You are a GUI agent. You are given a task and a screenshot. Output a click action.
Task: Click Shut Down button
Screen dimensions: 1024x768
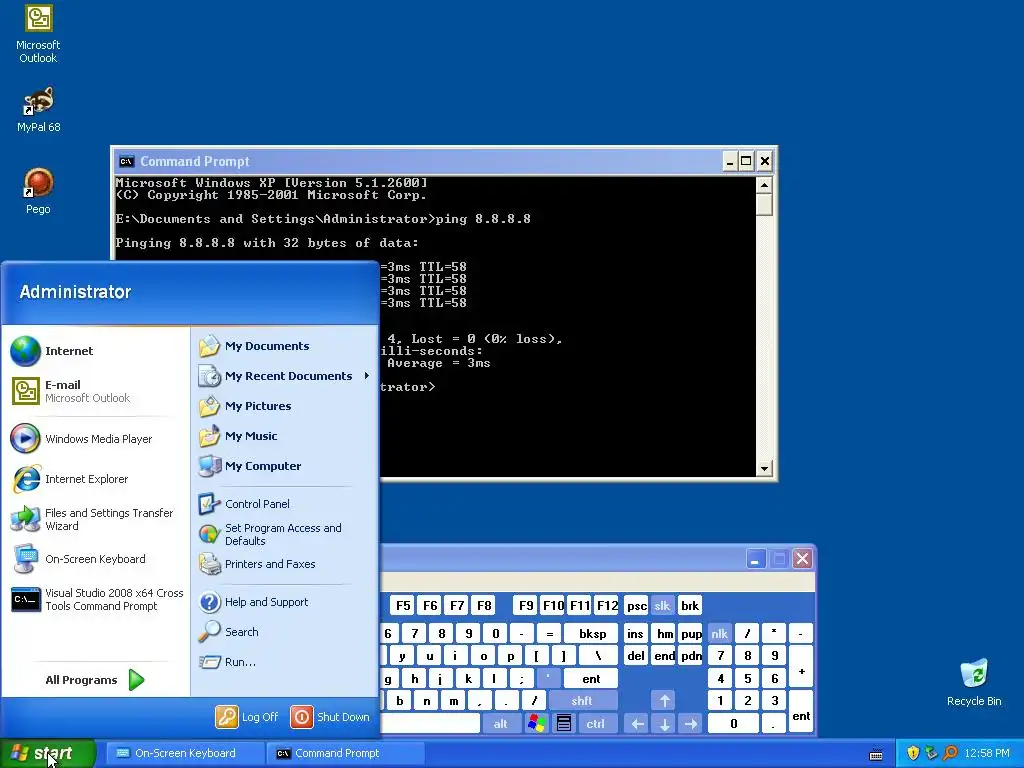[x=330, y=716]
